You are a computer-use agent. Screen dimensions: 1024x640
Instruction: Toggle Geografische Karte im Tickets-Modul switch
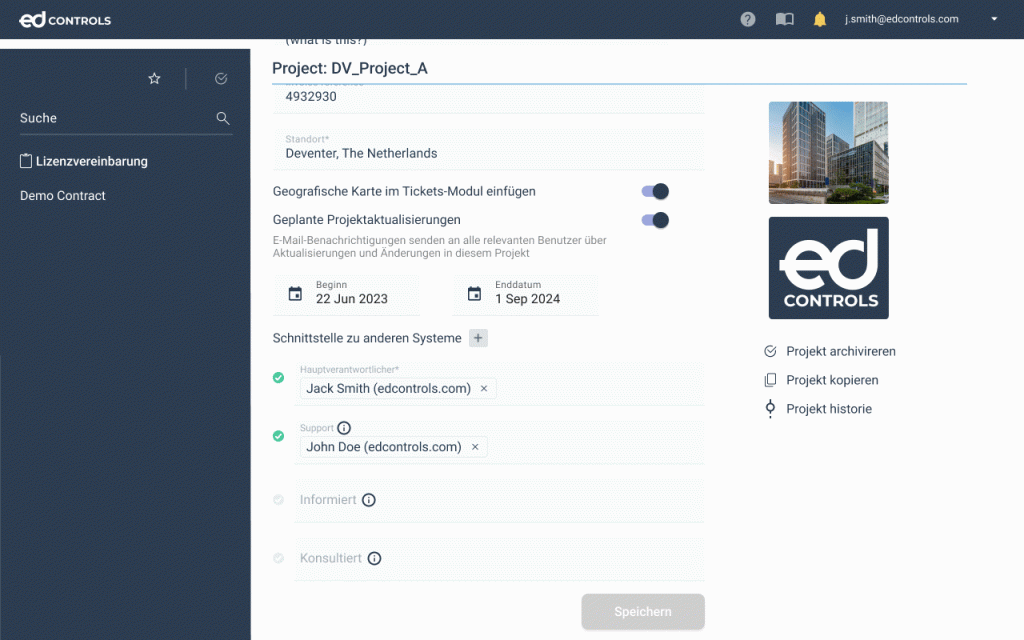coord(655,191)
